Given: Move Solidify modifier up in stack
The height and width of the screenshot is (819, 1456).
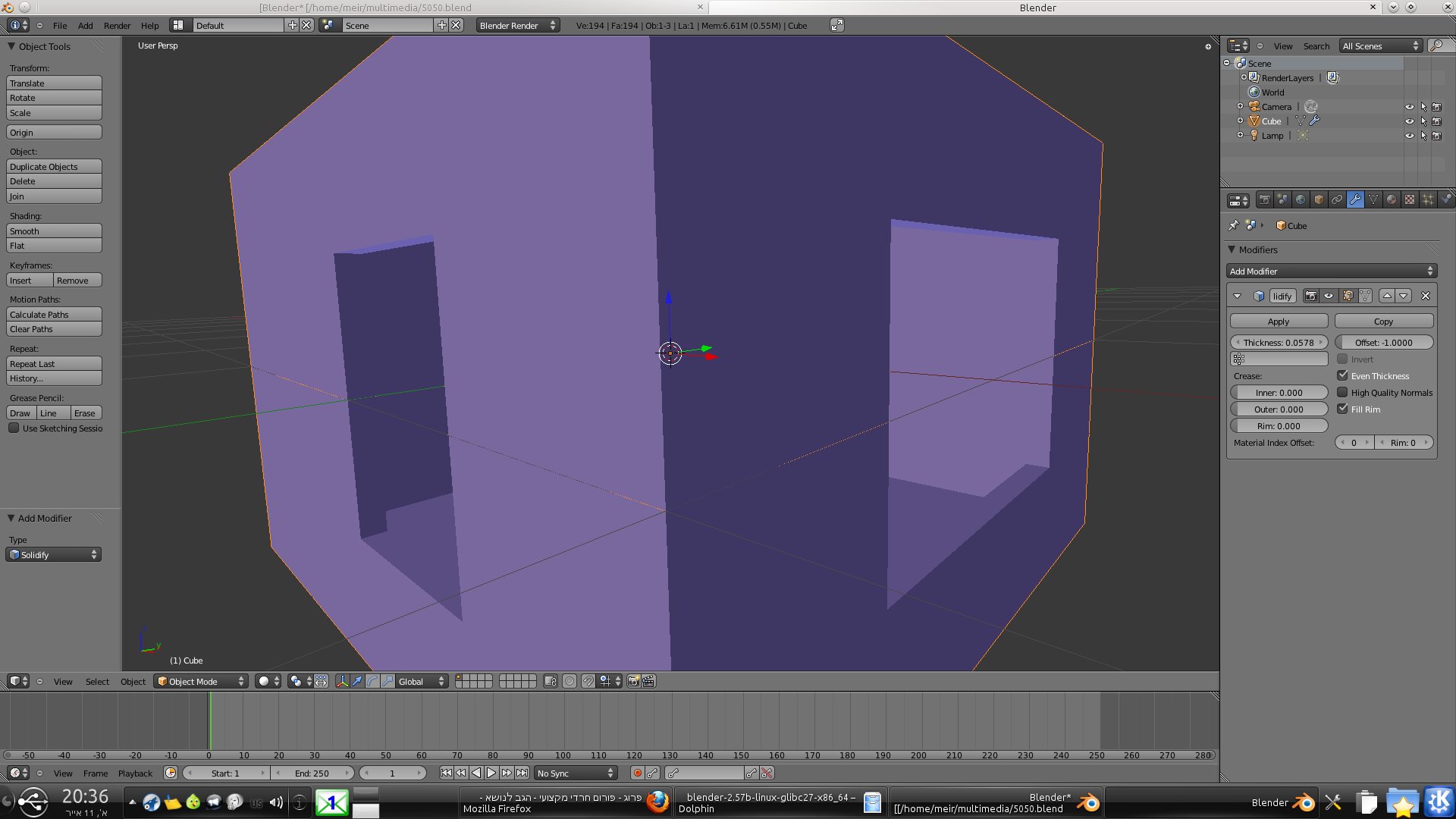Looking at the screenshot, I should coord(1387,297).
